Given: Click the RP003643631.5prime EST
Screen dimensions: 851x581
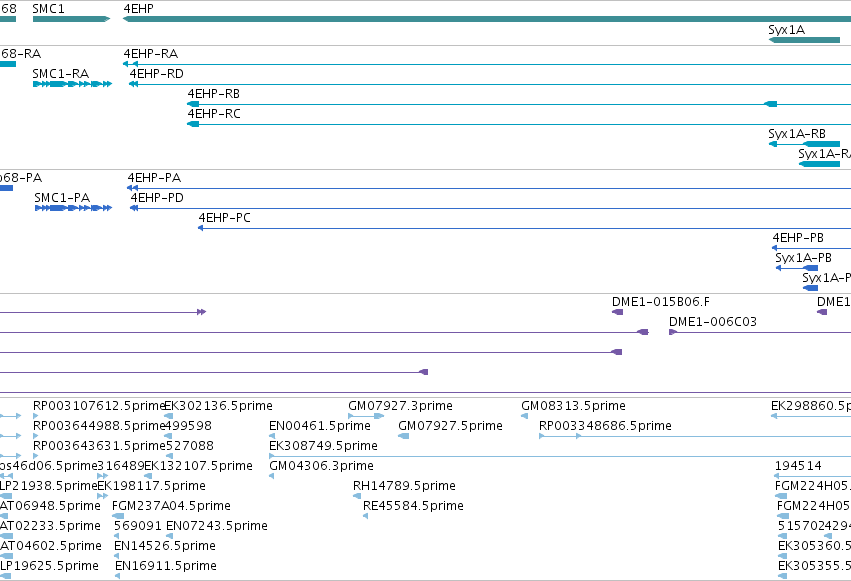Looking at the screenshot, I should pos(36,456).
